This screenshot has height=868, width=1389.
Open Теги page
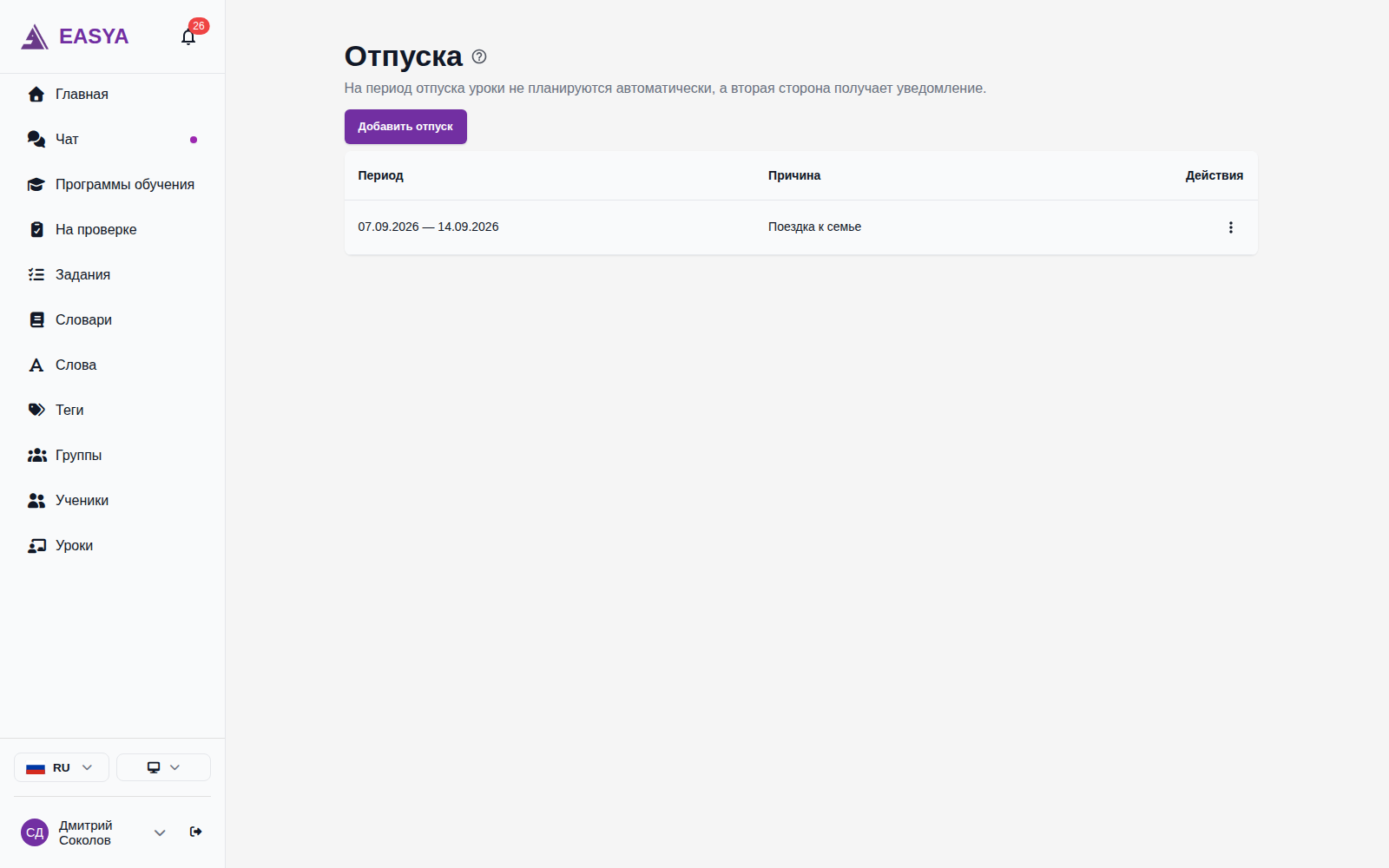click(112, 411)
